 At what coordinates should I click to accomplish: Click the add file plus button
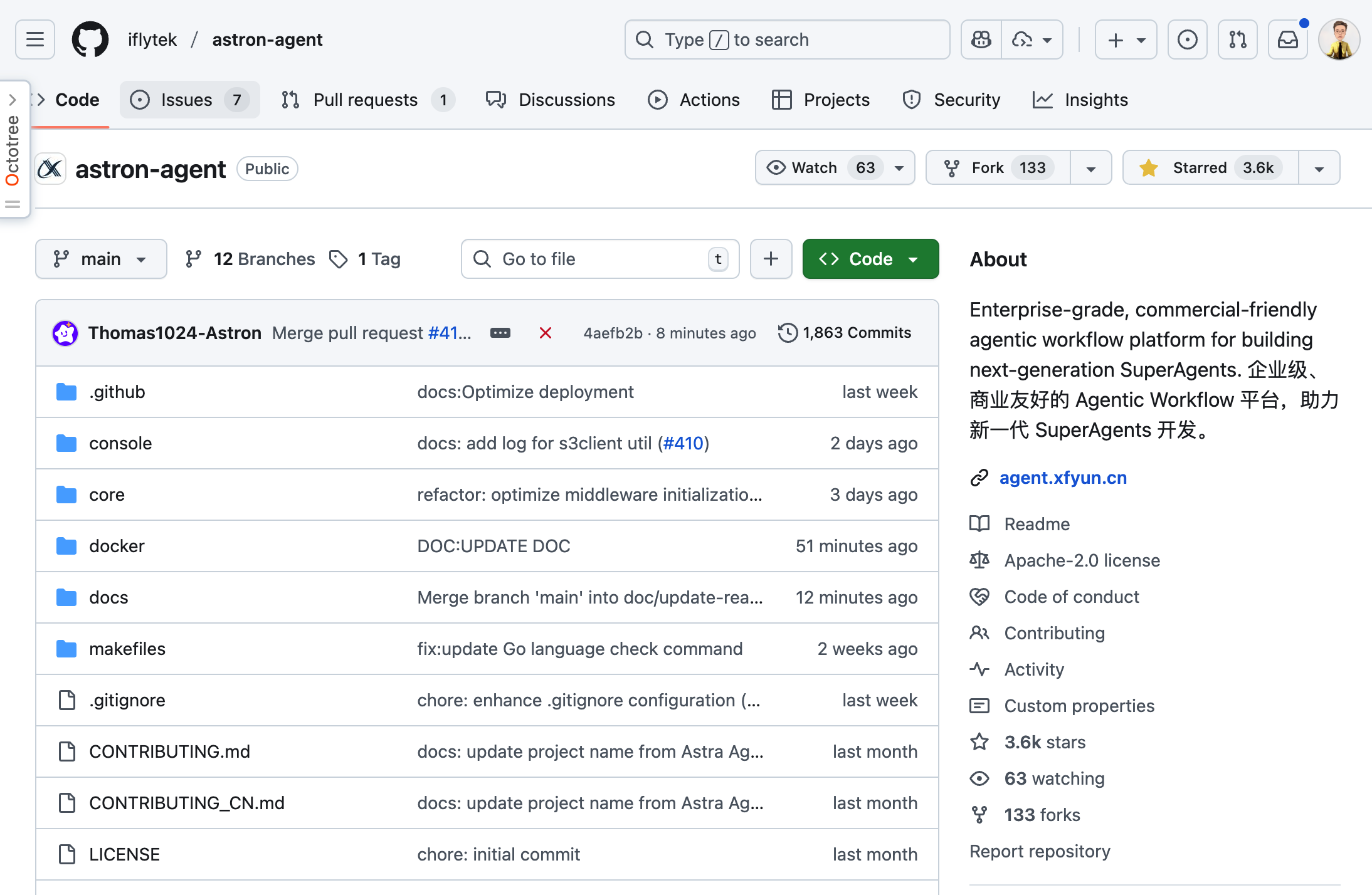[771, 259]
